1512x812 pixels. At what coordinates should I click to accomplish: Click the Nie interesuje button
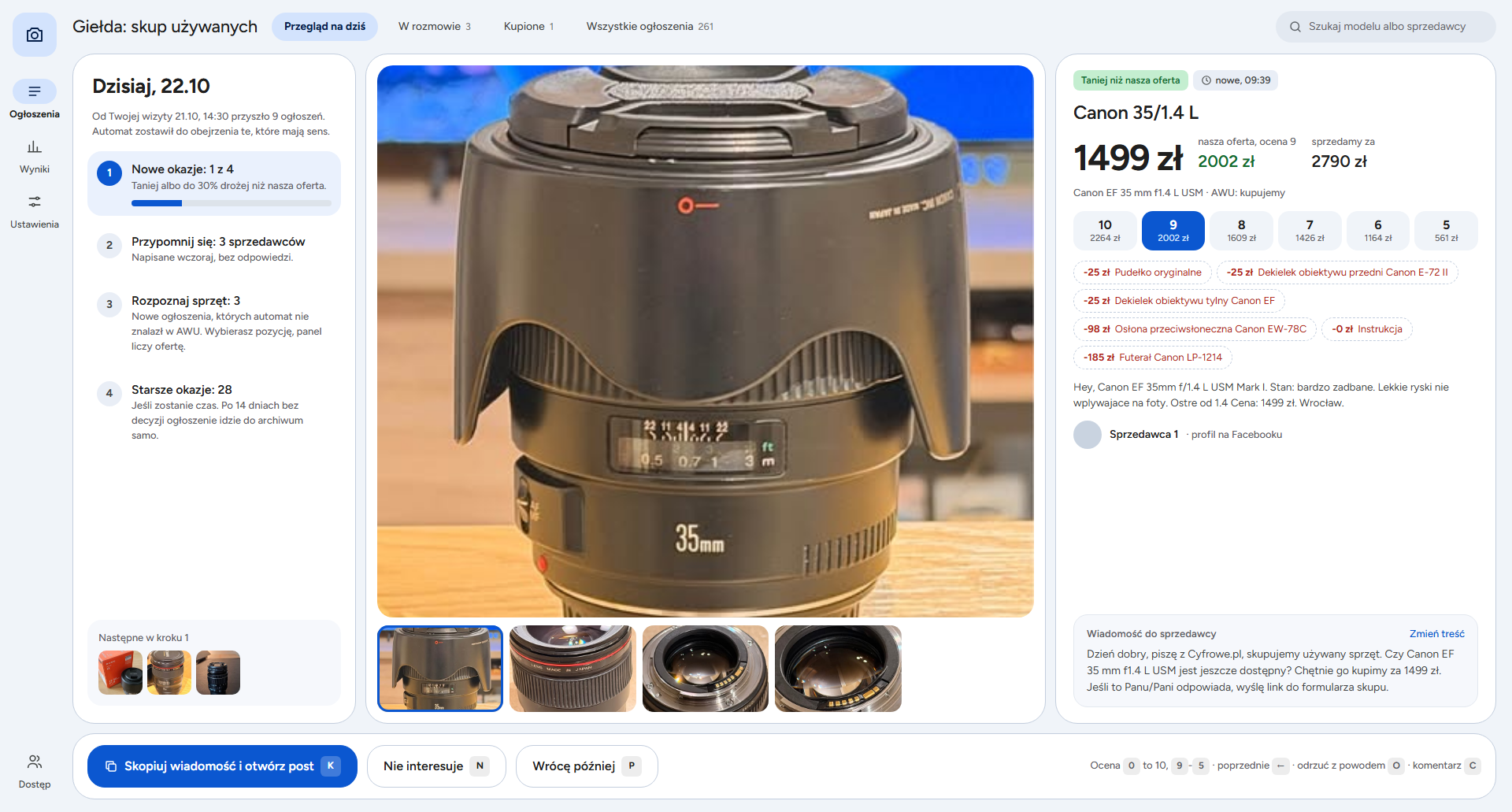(436, 766)
